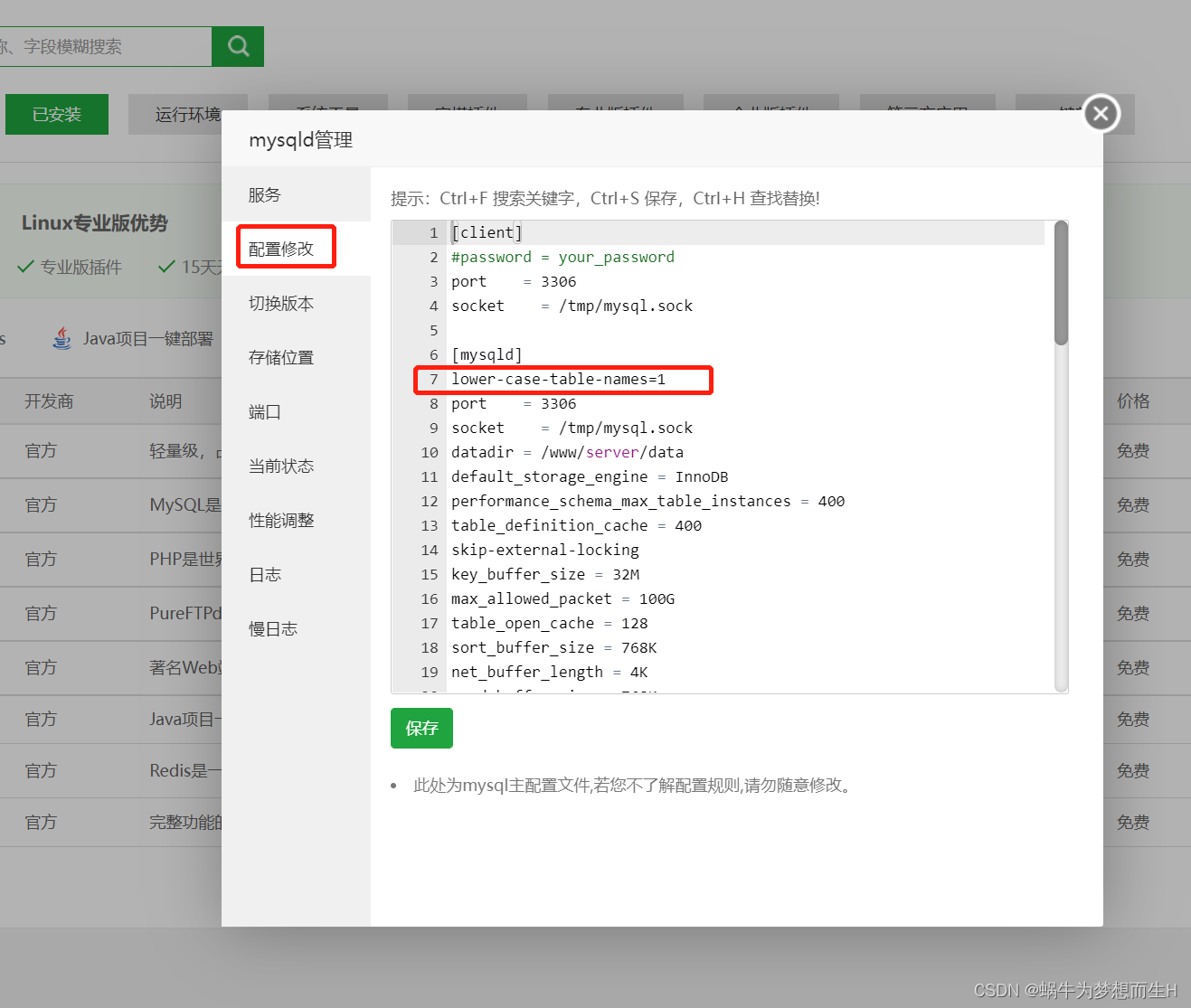Viewport: 1191px width, 1008px height.
Task: Click the 开发商 column header
Action: (x=49, y=401)
